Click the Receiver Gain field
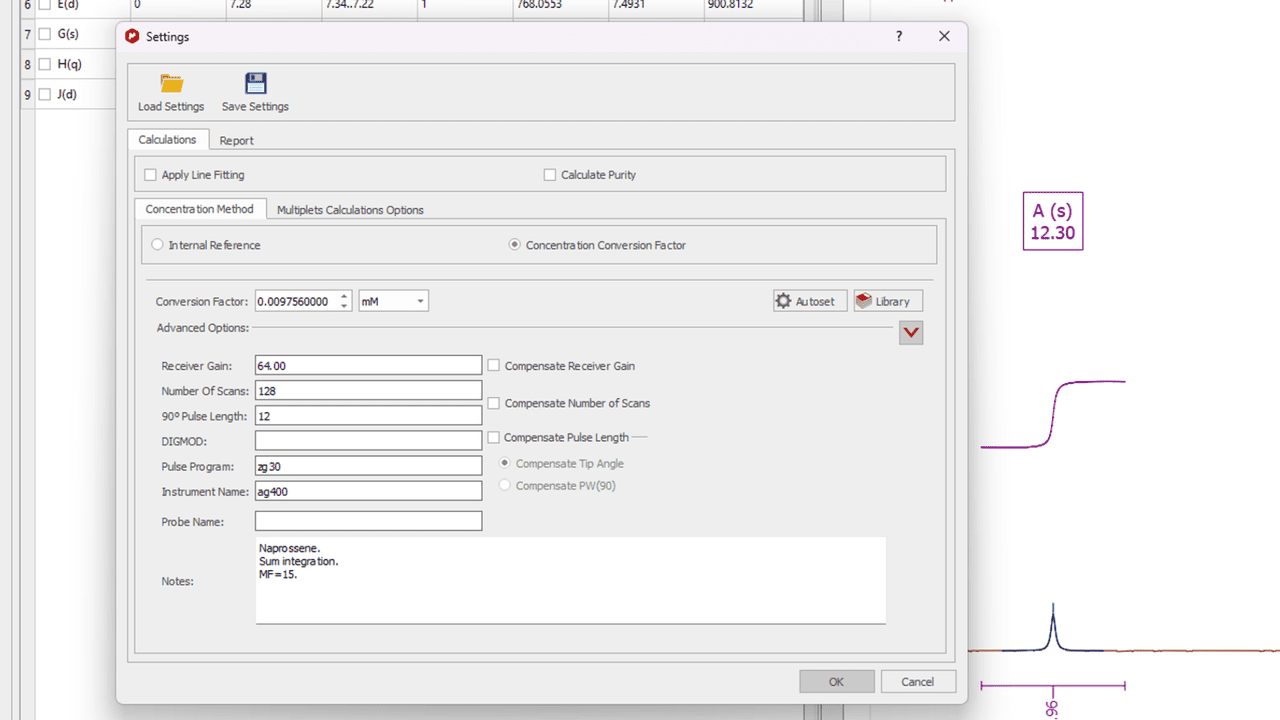Screen dimensions: 1280x720 click(368, 366)
